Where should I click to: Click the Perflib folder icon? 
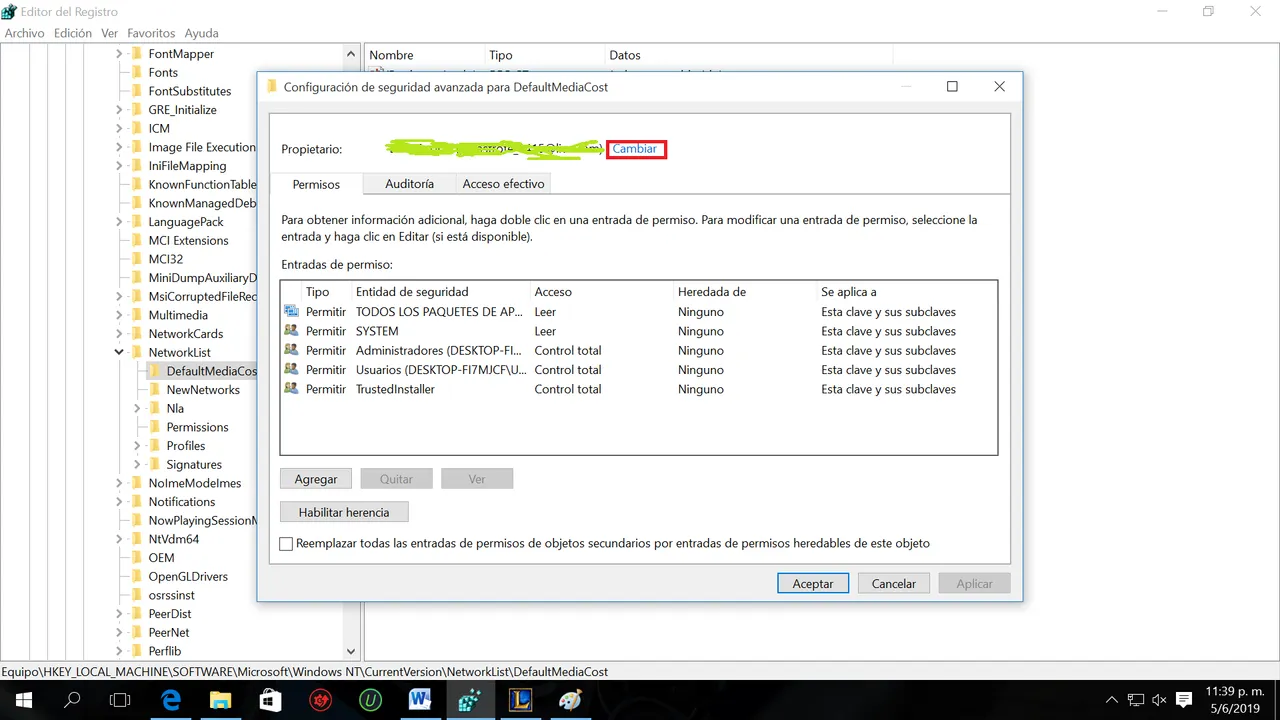click(x=137, y=651)
